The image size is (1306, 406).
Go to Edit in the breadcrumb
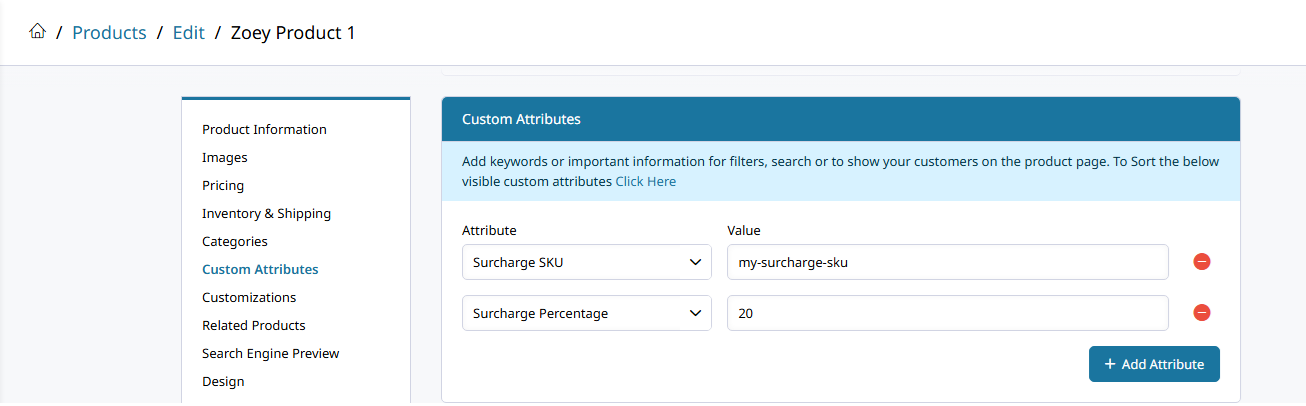188,33
